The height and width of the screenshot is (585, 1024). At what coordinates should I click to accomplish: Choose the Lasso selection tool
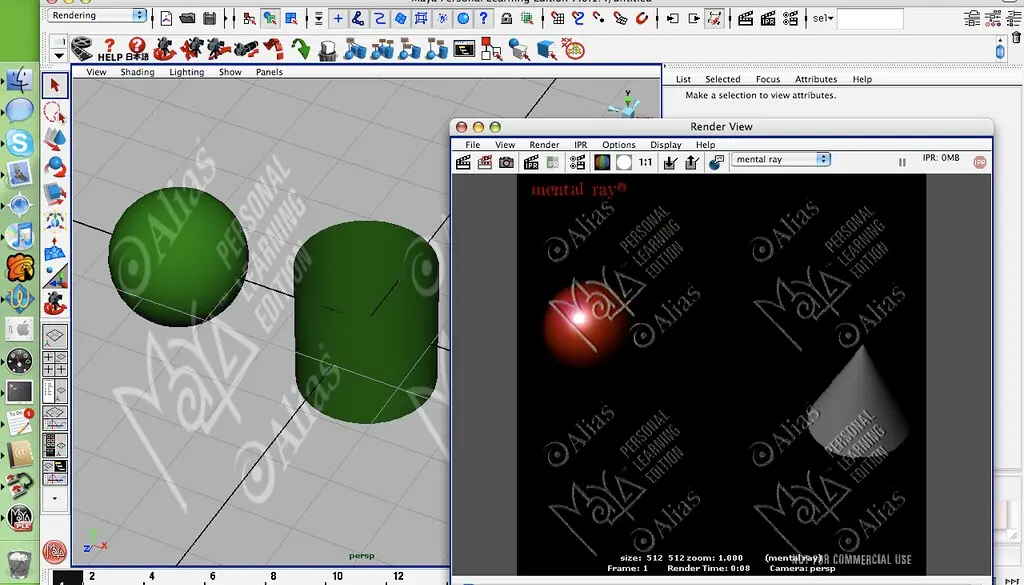pos(55,112)
